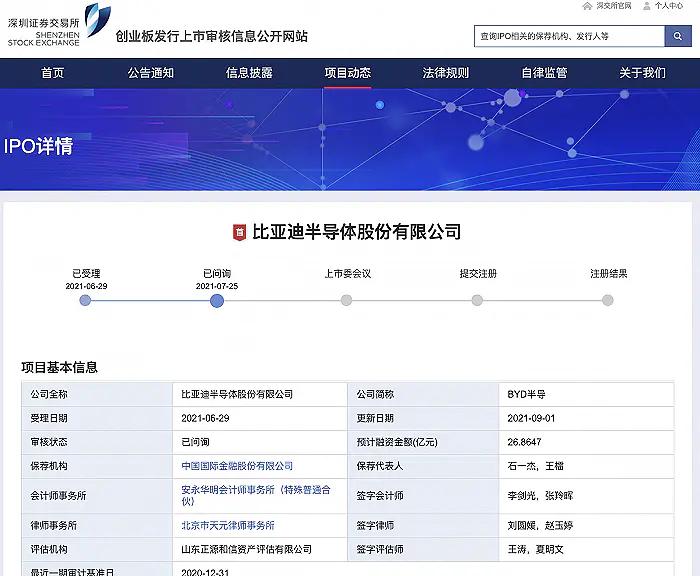Open the 信息披露 nav item

click(249, 73)
